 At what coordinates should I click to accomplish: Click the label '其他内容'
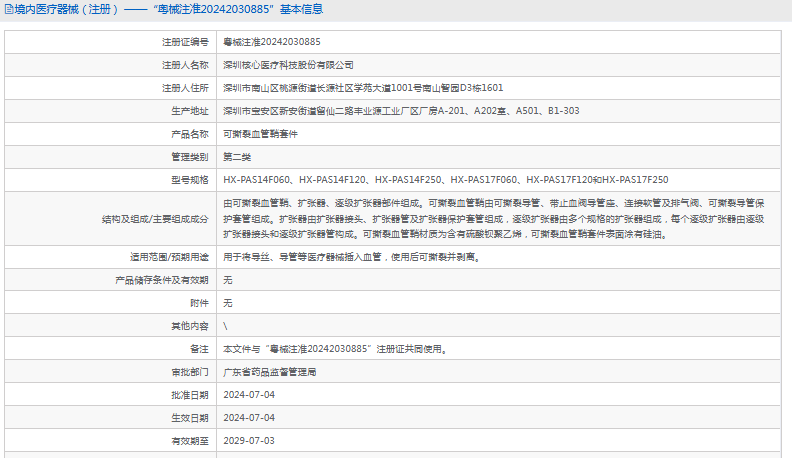(189, 326)
